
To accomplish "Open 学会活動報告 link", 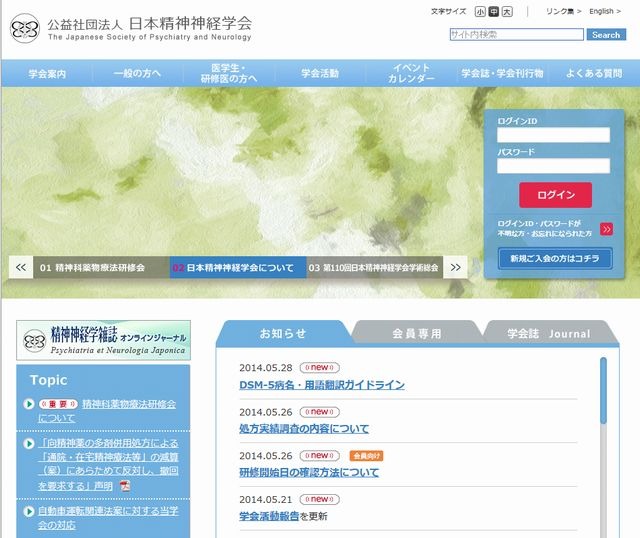I will click(x=269, y=516).
